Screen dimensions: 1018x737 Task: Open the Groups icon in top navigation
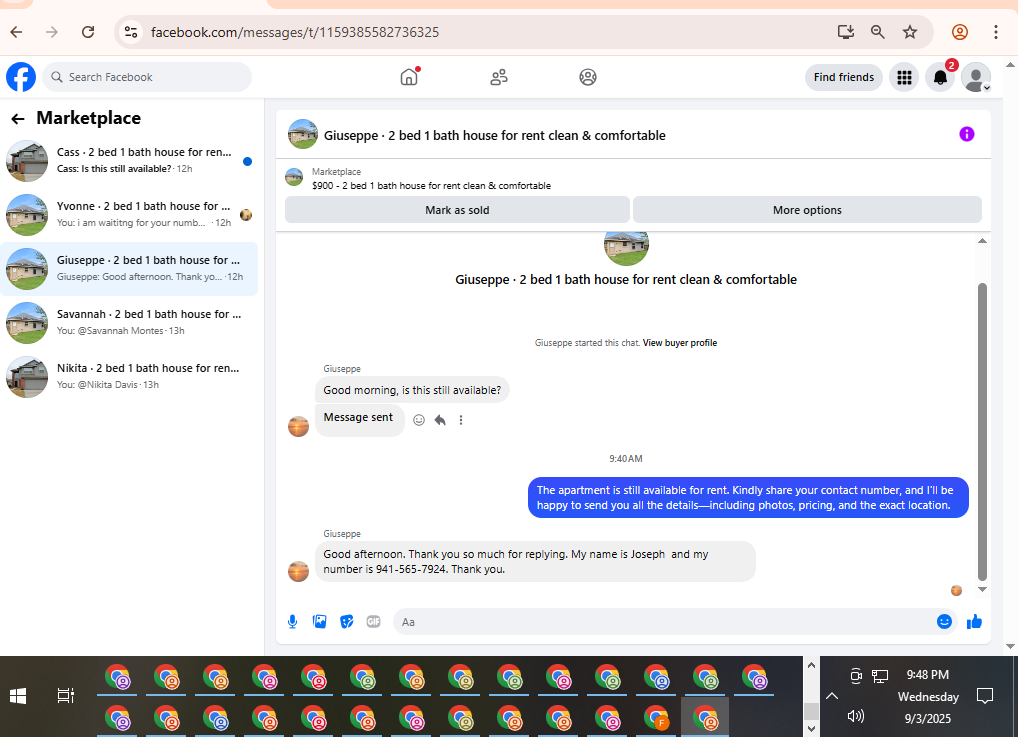coord(588,77)
